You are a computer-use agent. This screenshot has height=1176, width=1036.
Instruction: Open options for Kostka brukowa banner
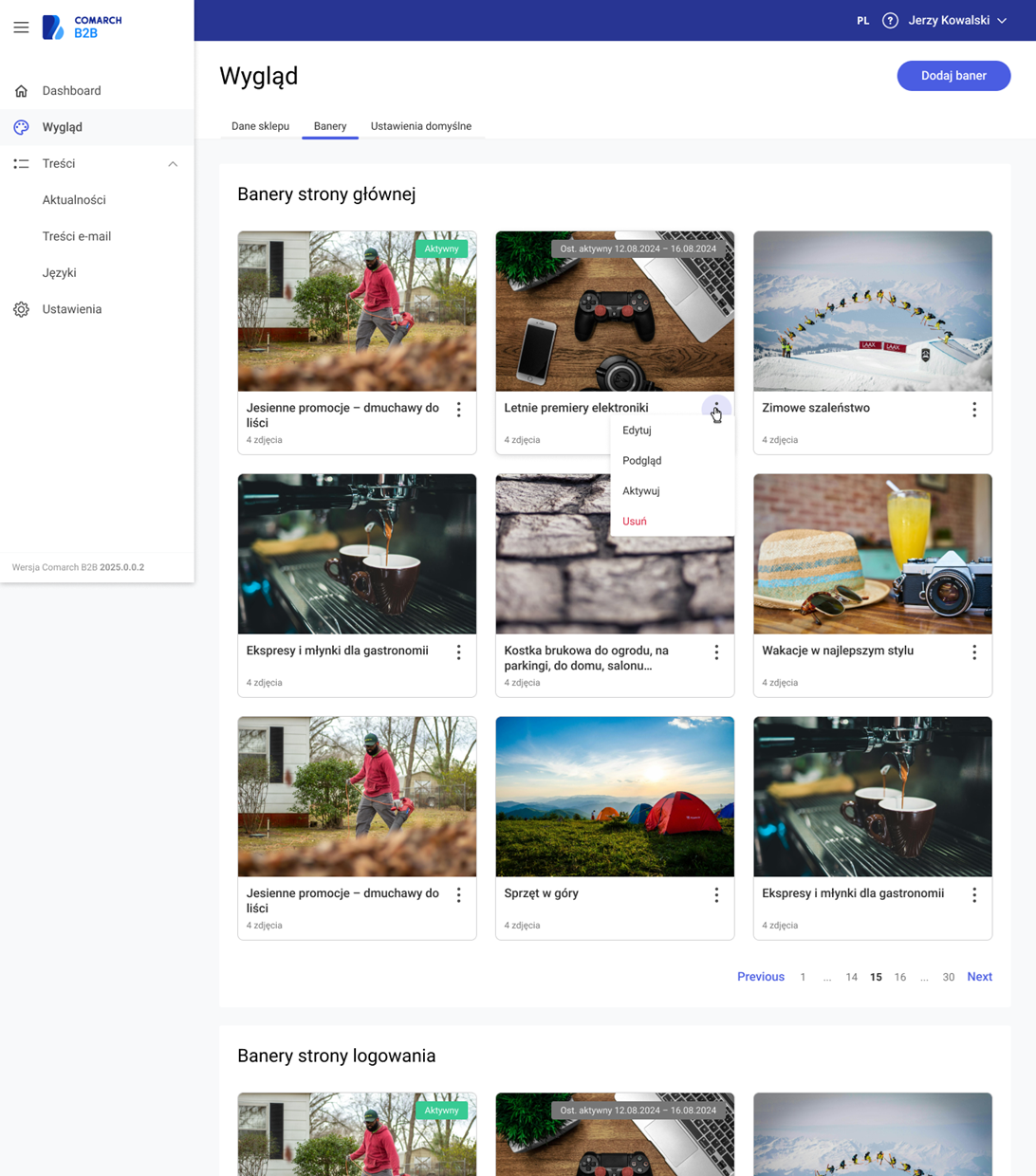click(716, 652)
